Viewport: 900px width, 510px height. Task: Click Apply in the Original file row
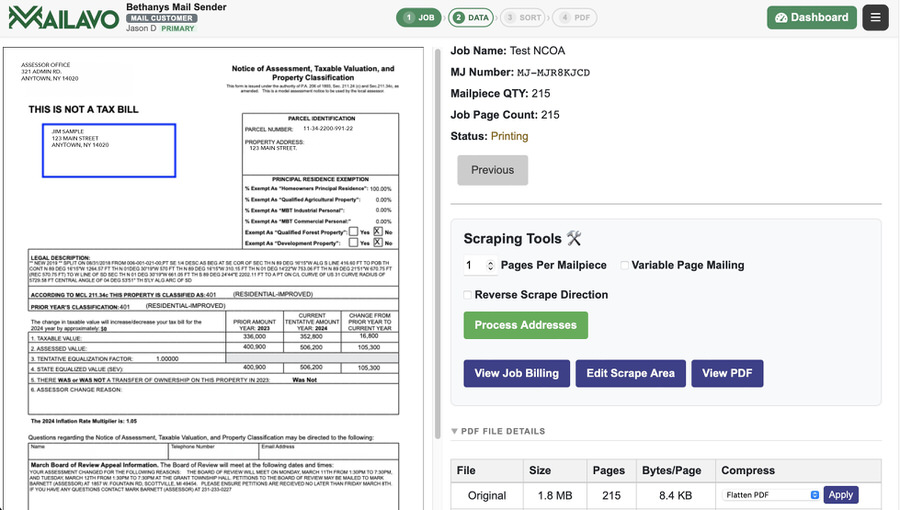tap(841, 495)
